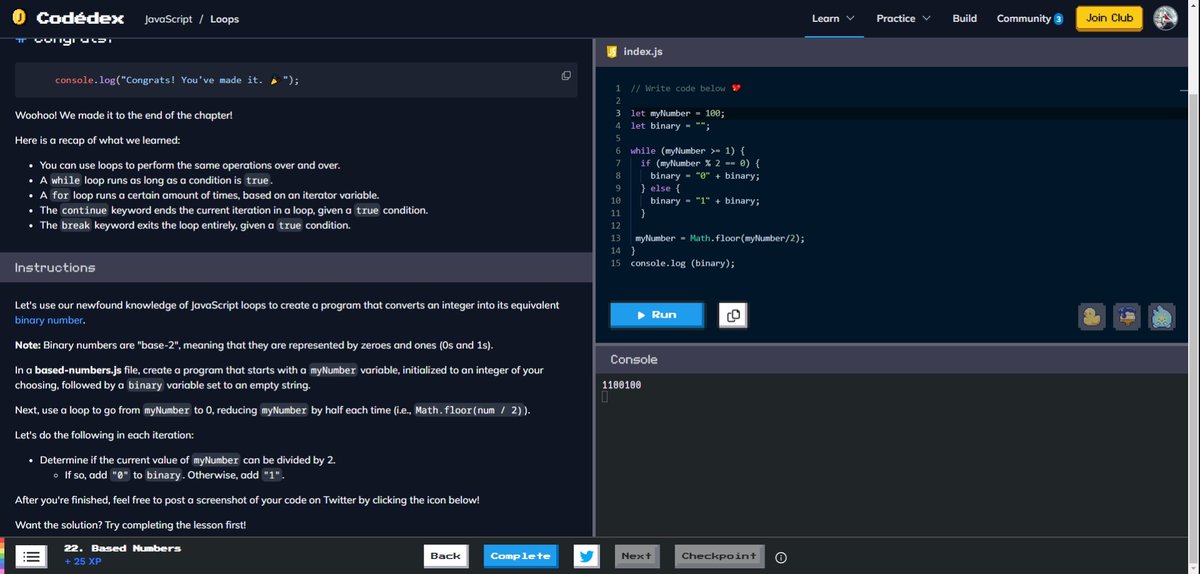Viewport: 1200px width, 574px height.
Task: Click the Math.floor line in editor
Action: tap(720, 239)
